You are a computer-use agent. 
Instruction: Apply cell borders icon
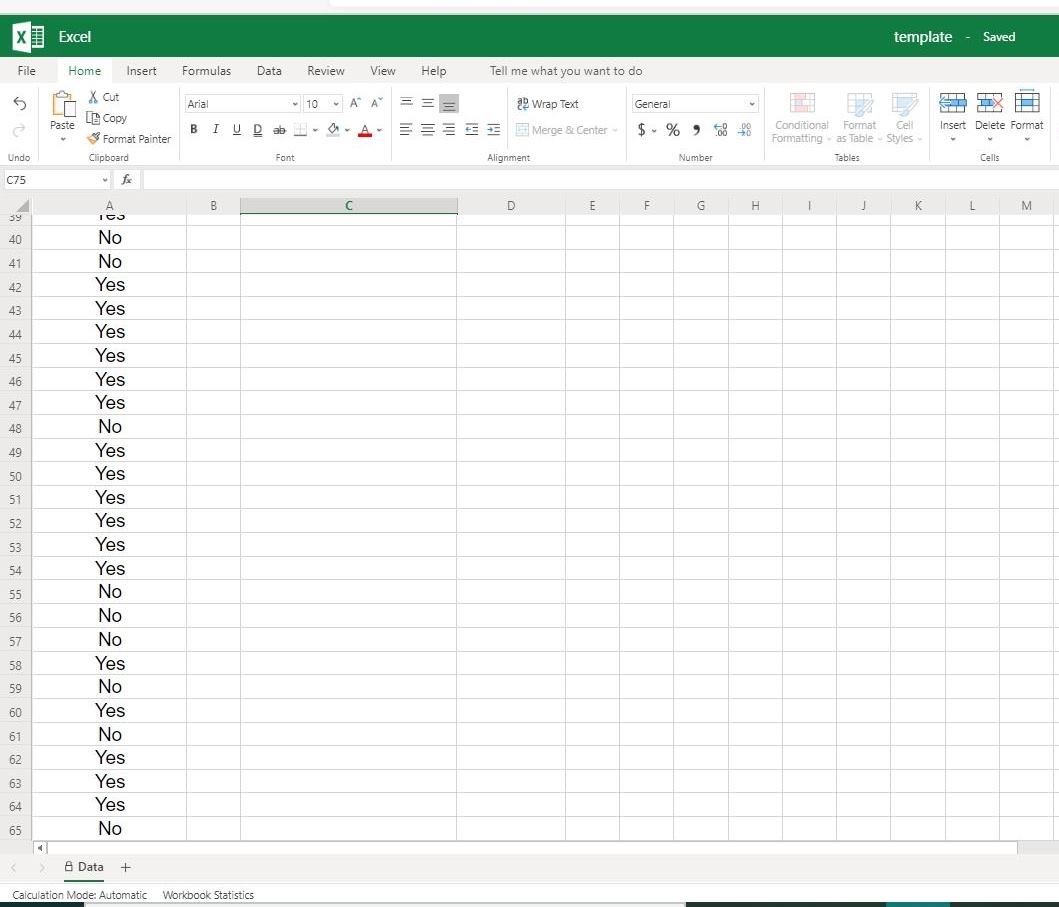click(301, 130)
